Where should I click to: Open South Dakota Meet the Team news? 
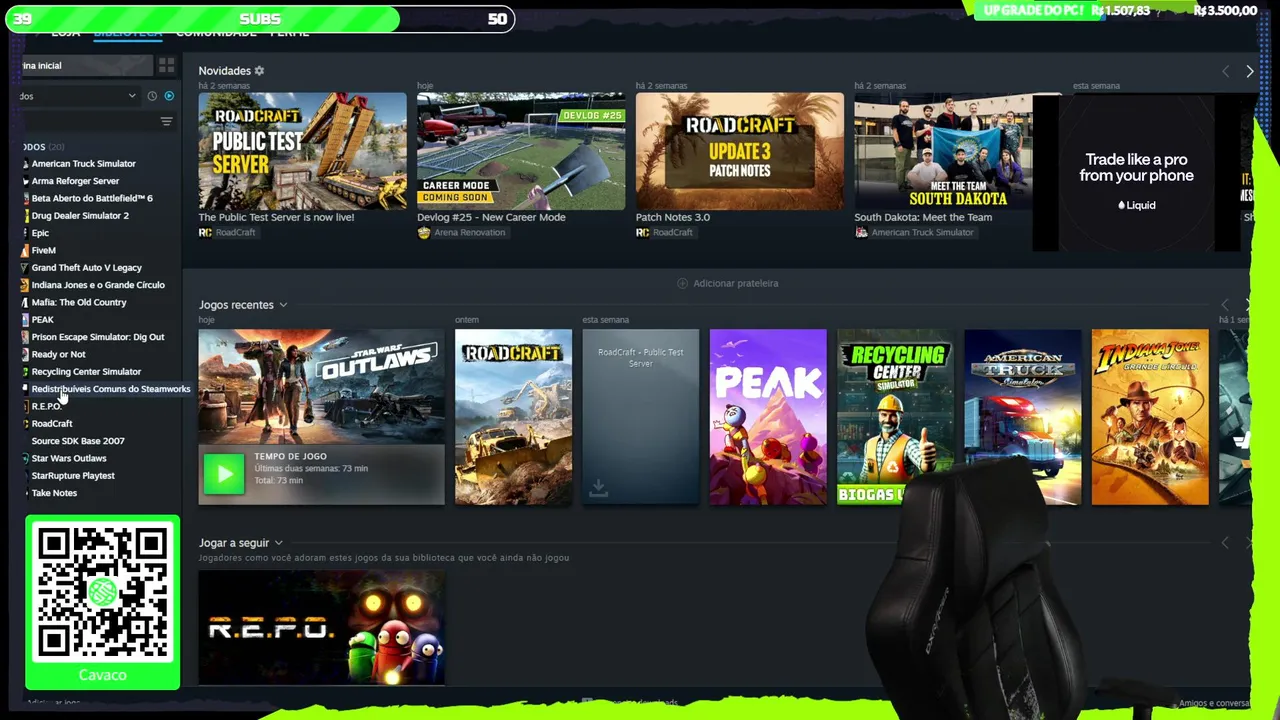pos(943,151)
